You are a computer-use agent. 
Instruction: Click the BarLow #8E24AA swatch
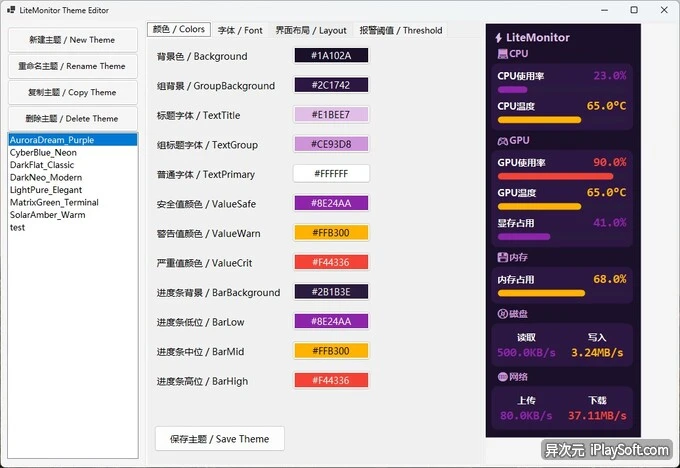331,321
